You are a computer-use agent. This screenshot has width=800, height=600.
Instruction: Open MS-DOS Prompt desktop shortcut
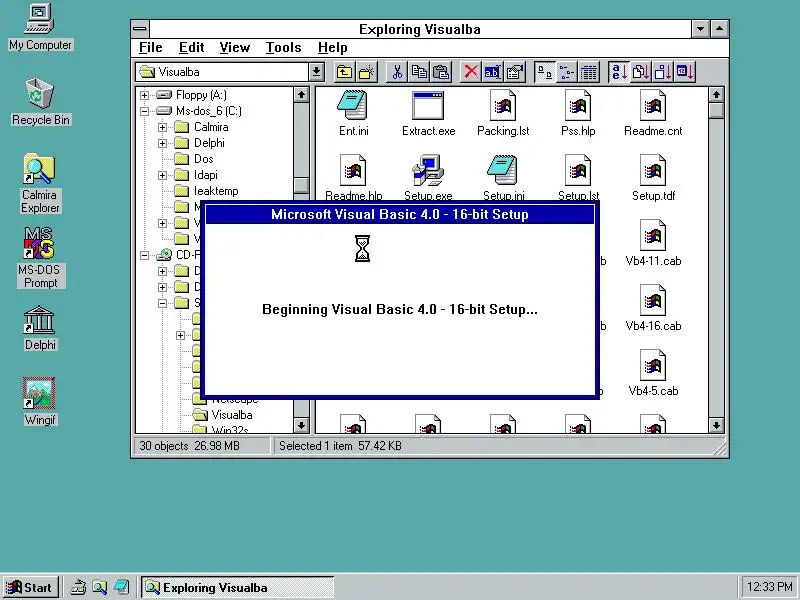point(40,258)
